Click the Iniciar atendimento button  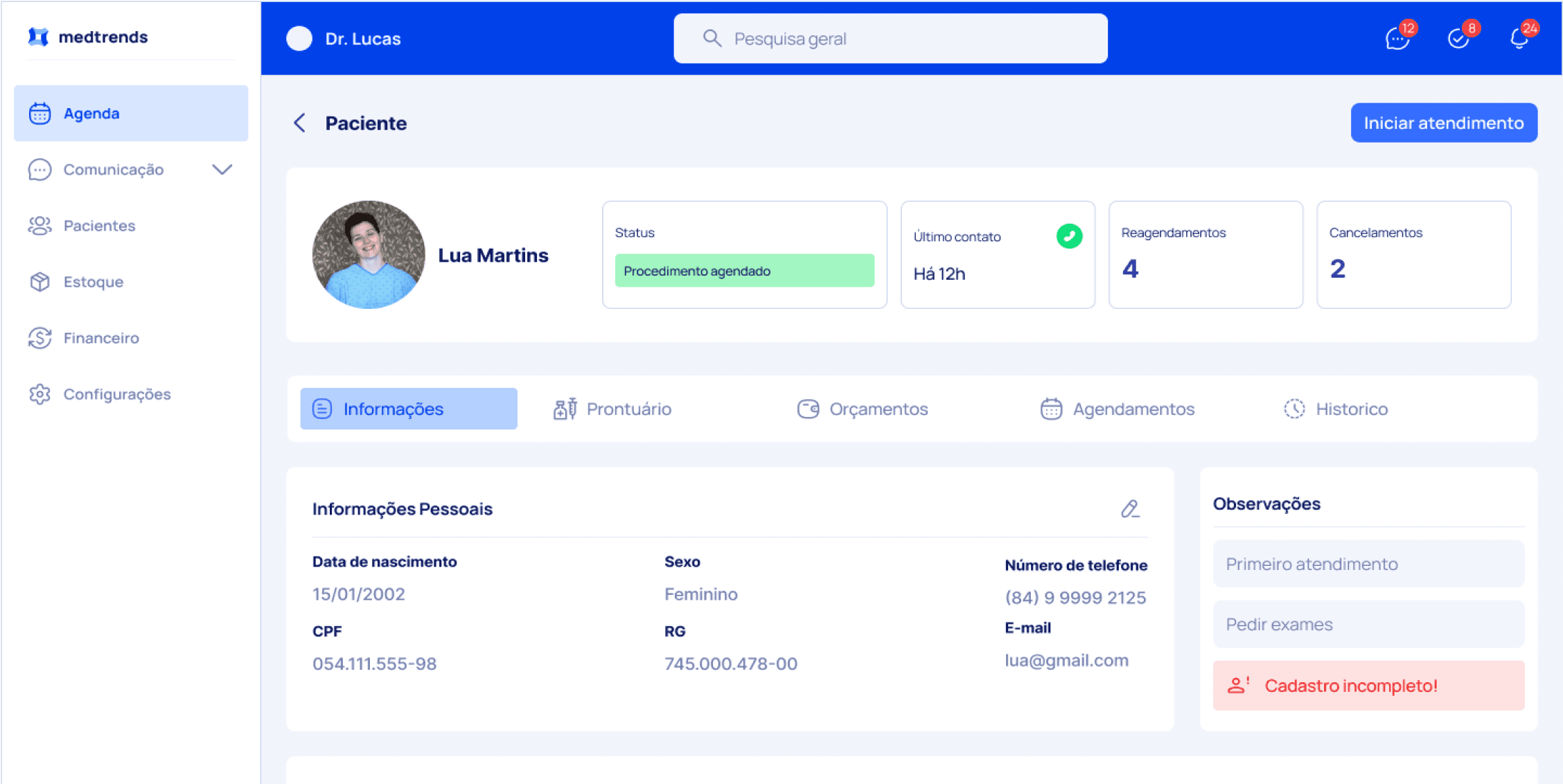[1444, 123]
